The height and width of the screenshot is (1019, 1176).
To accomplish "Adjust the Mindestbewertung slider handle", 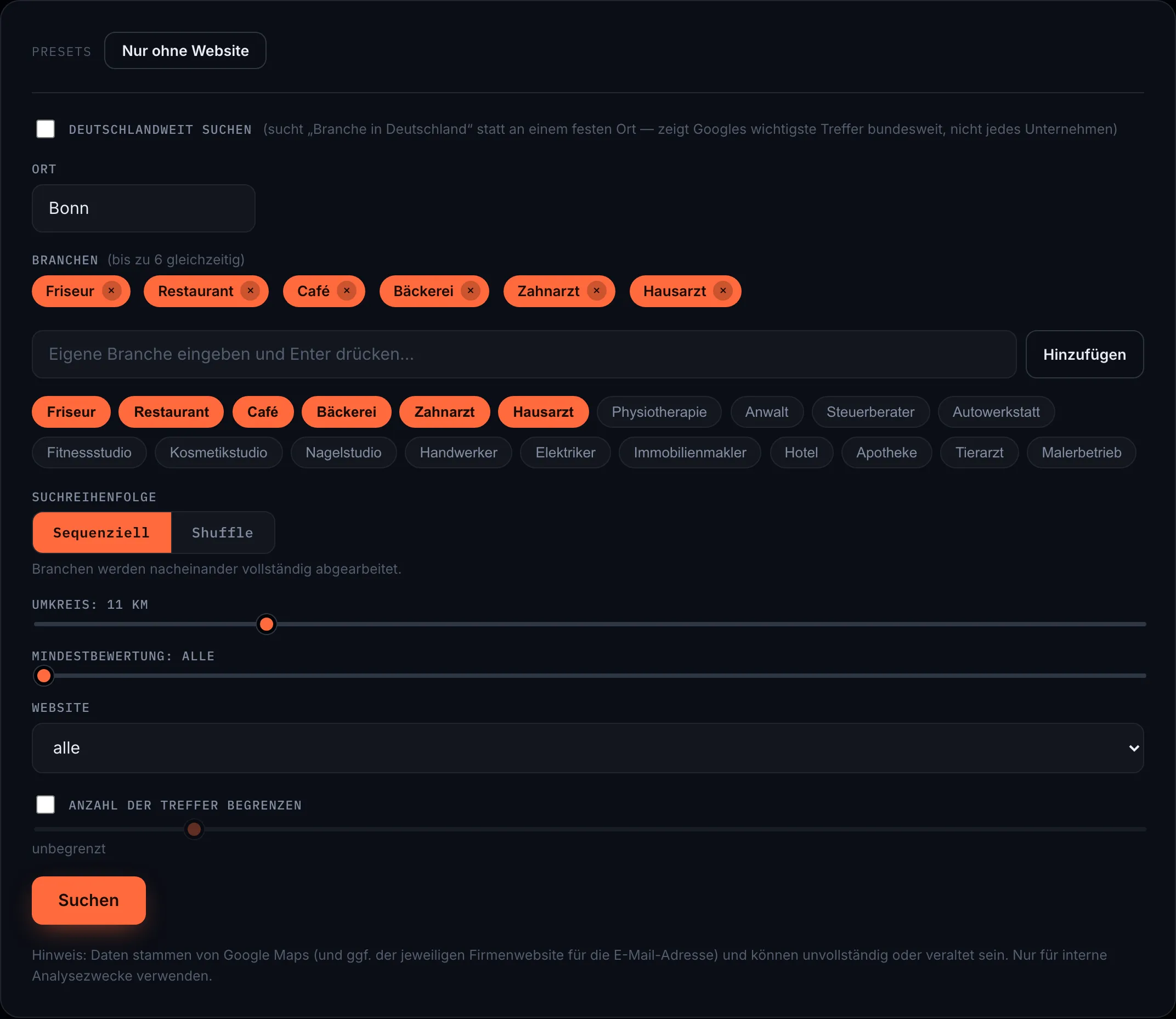I will tap(44, 676).
